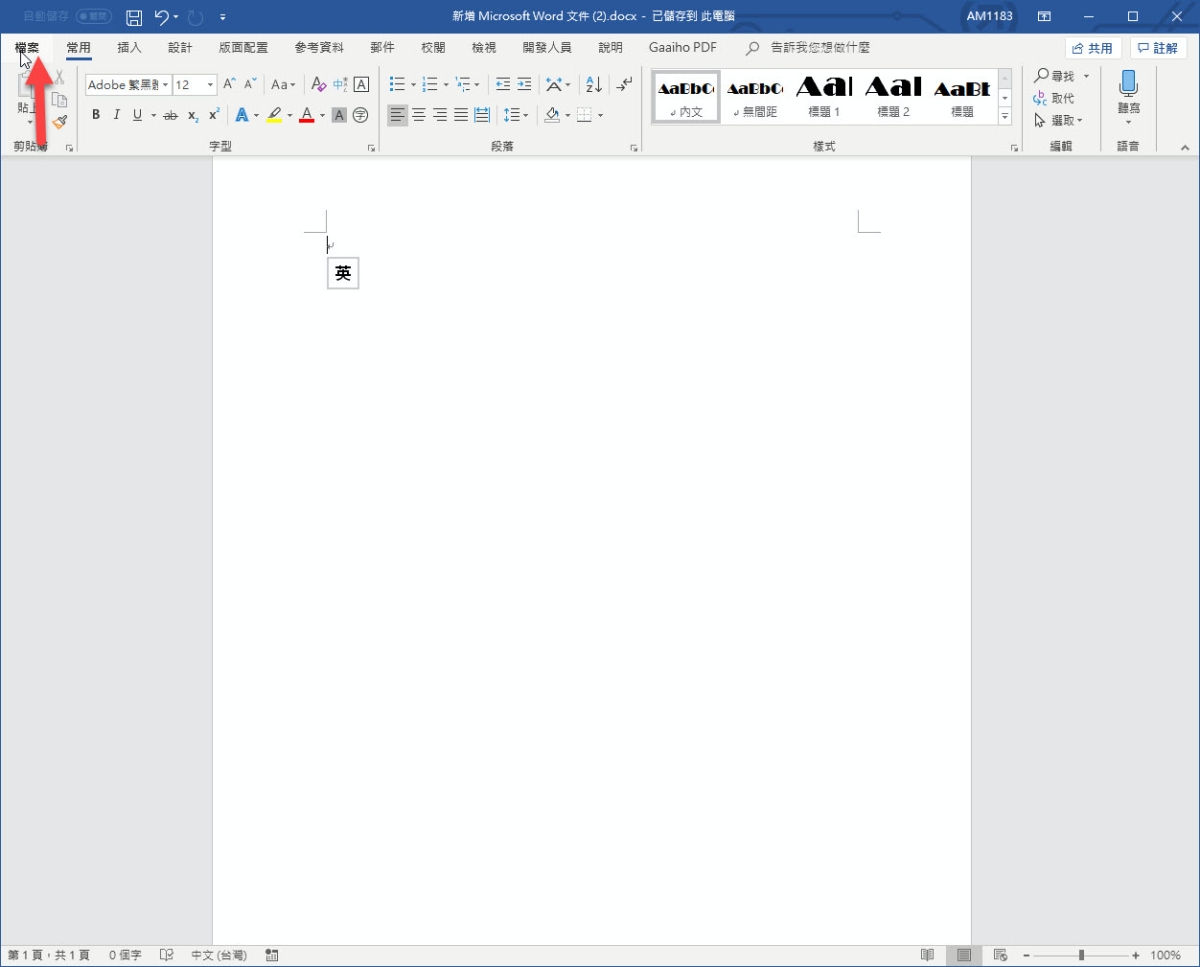Open the font group dialog launcher
The image size is (1200, 967).
(371, 148)
